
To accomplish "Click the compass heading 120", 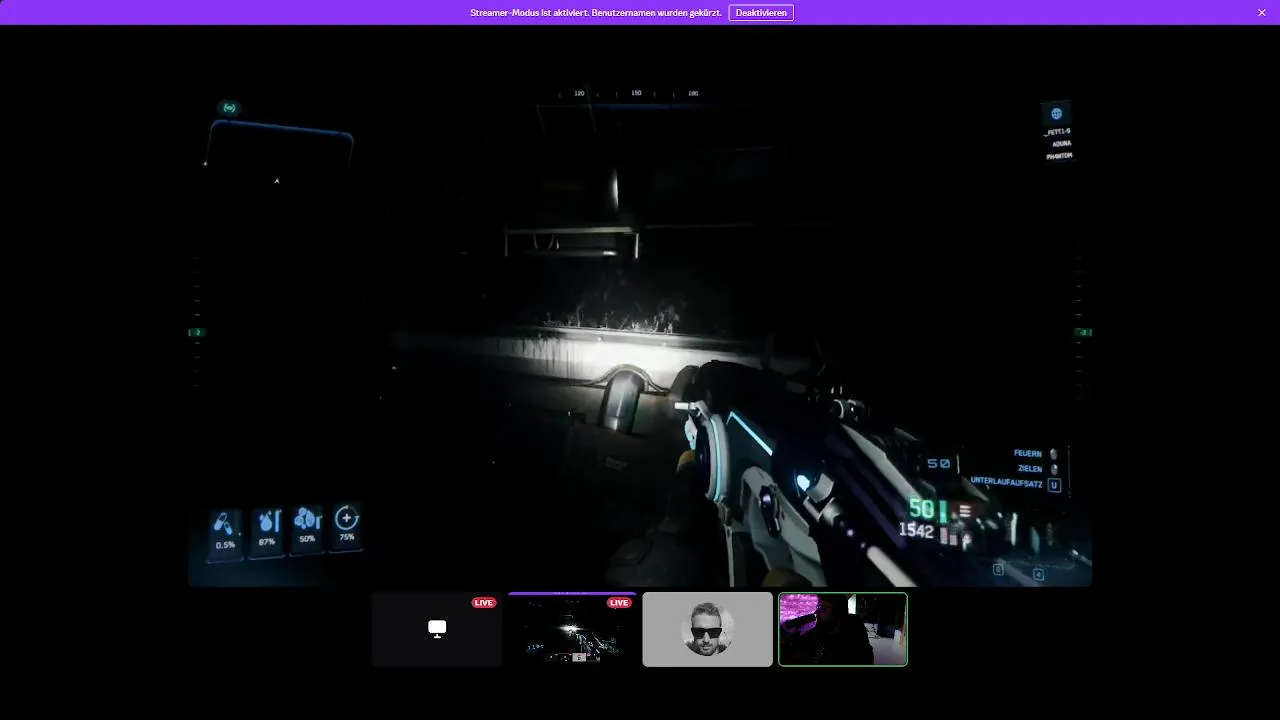I will pyautogui.click(x=579, y=93).
